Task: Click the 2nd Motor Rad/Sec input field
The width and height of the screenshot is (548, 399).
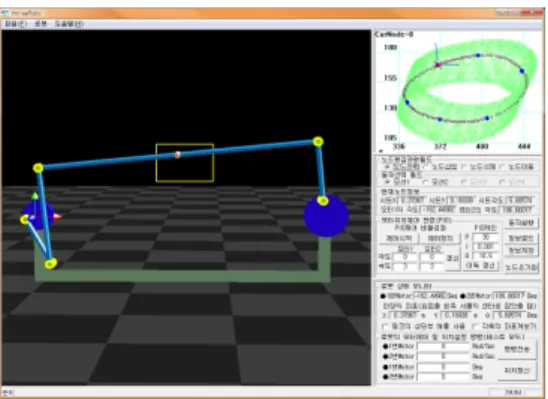Action: (x=443, y=357)
